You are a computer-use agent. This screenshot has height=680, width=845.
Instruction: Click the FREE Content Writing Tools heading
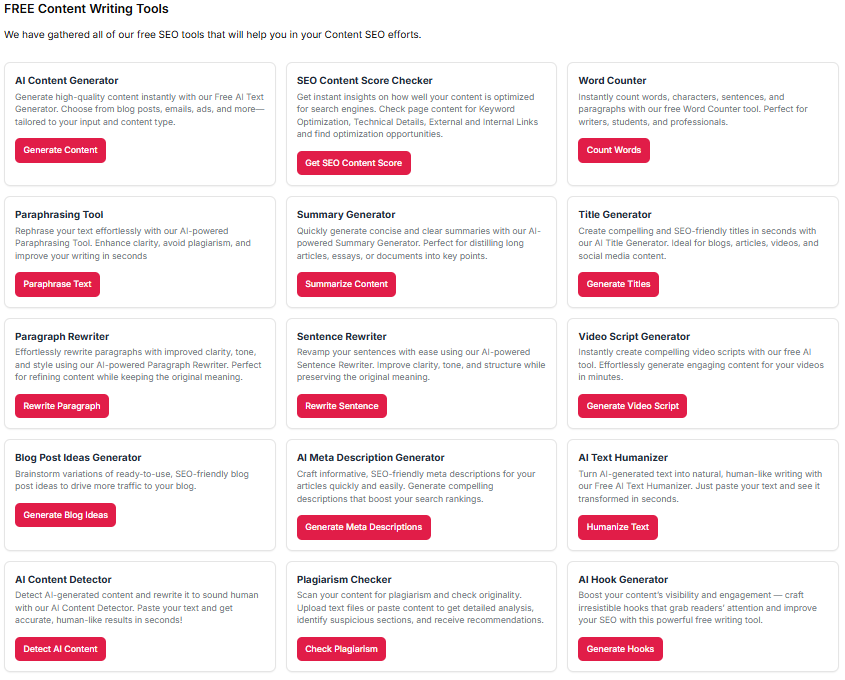[86, 9]
